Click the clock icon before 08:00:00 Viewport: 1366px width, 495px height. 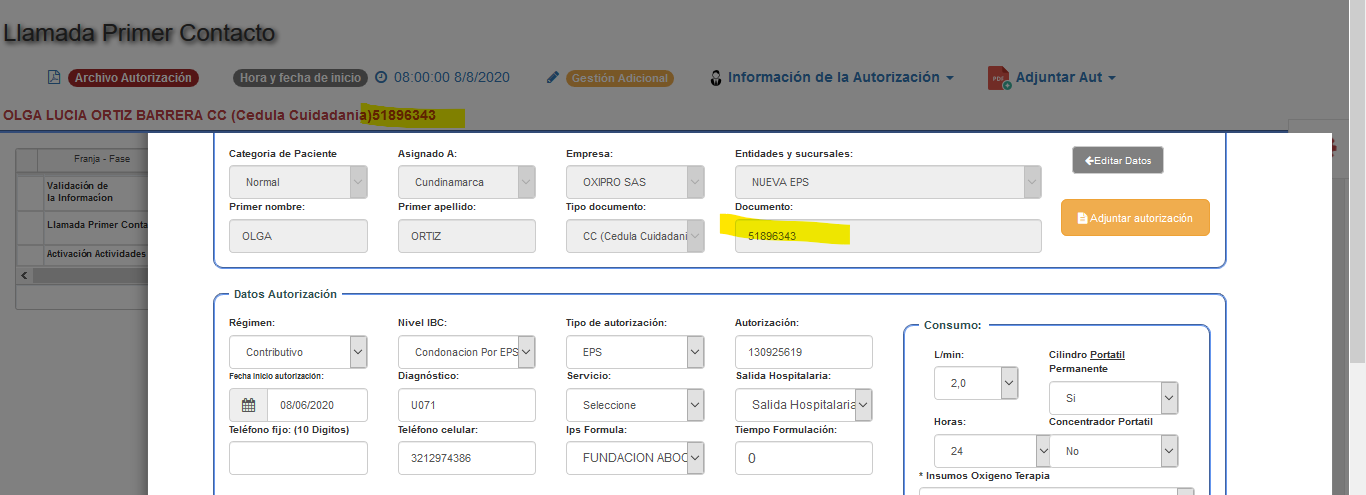coord(381,77)
